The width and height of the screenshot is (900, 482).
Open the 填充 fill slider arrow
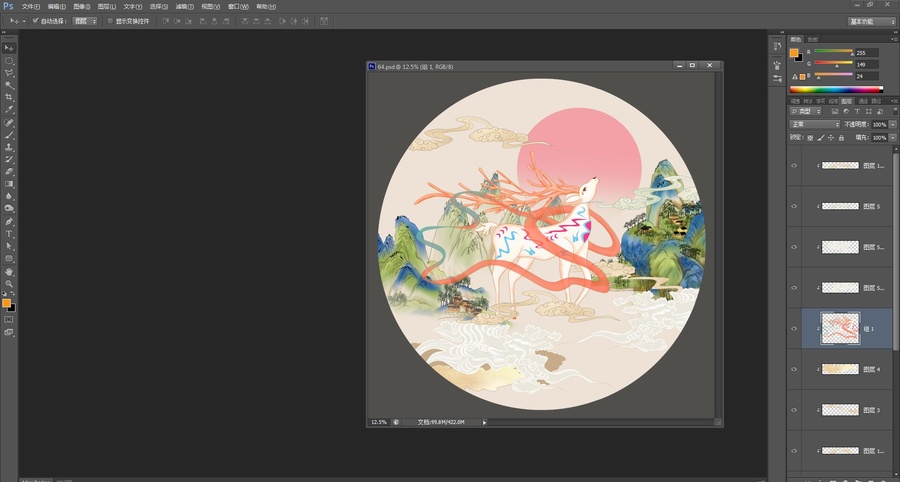pyautogui.click(x=893, y=138)
